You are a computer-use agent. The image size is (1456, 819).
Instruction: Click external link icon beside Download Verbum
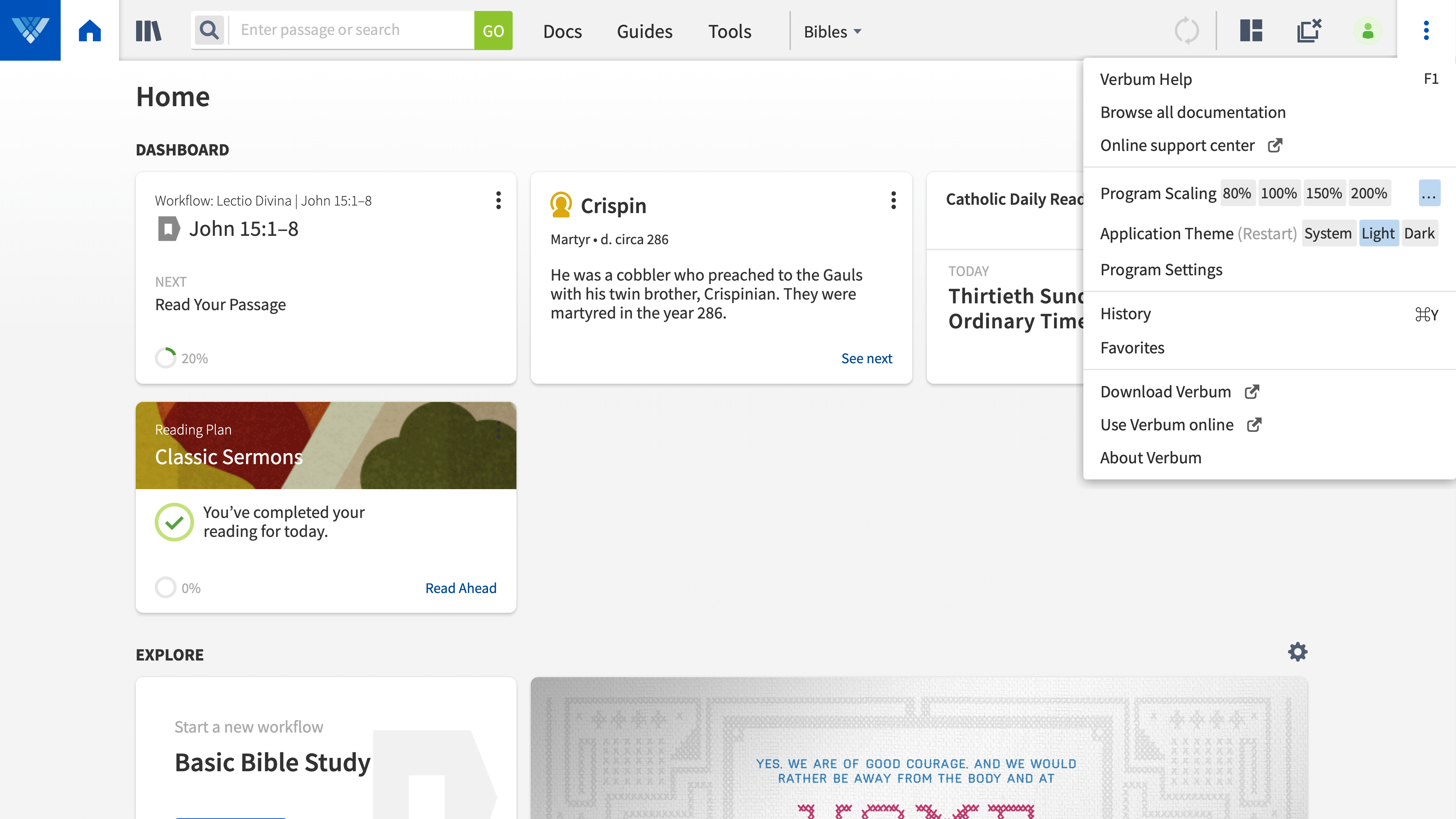point(1252,392)
